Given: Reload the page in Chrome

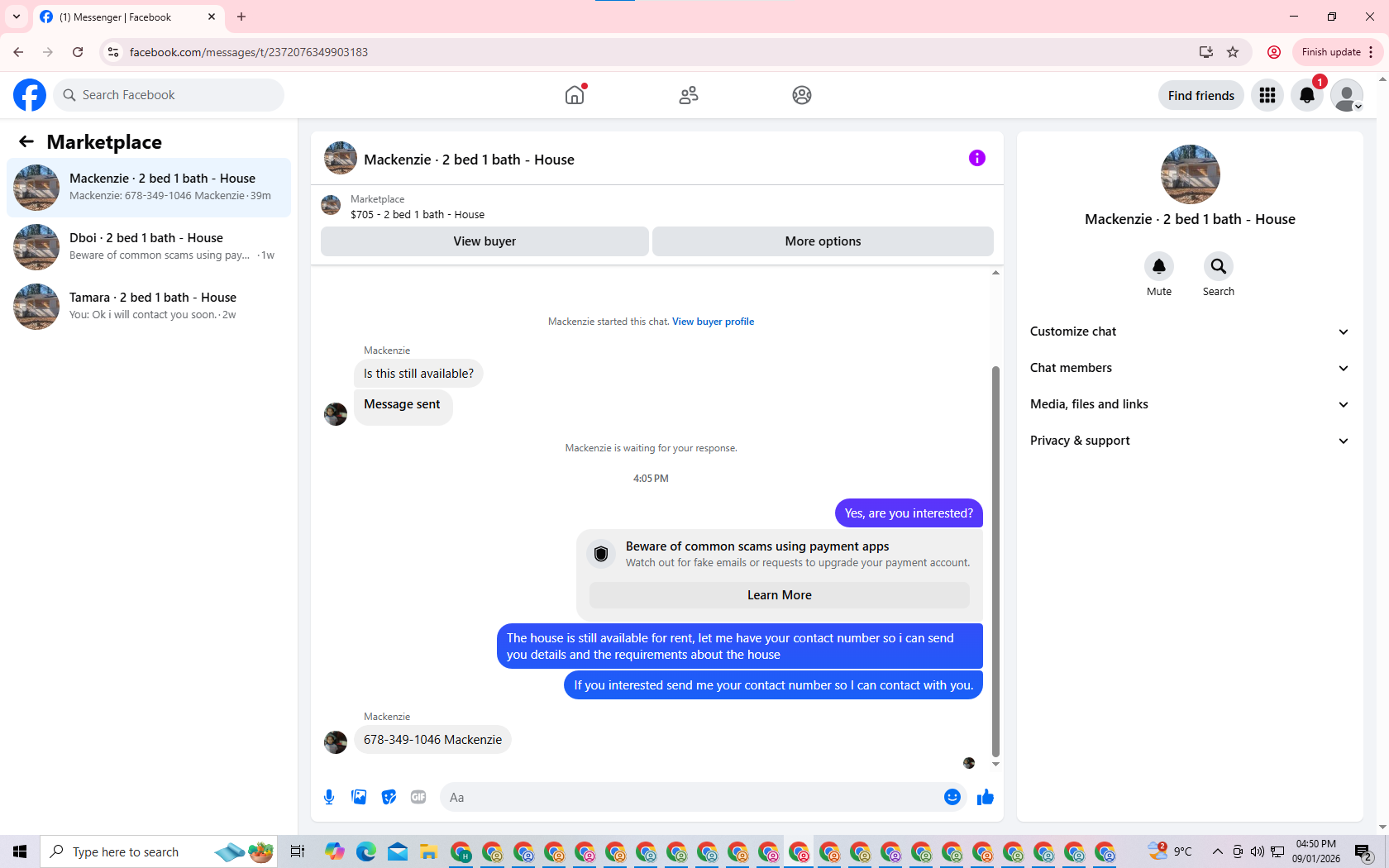Looking at the screenshot, I should click(x=78, y=52).
